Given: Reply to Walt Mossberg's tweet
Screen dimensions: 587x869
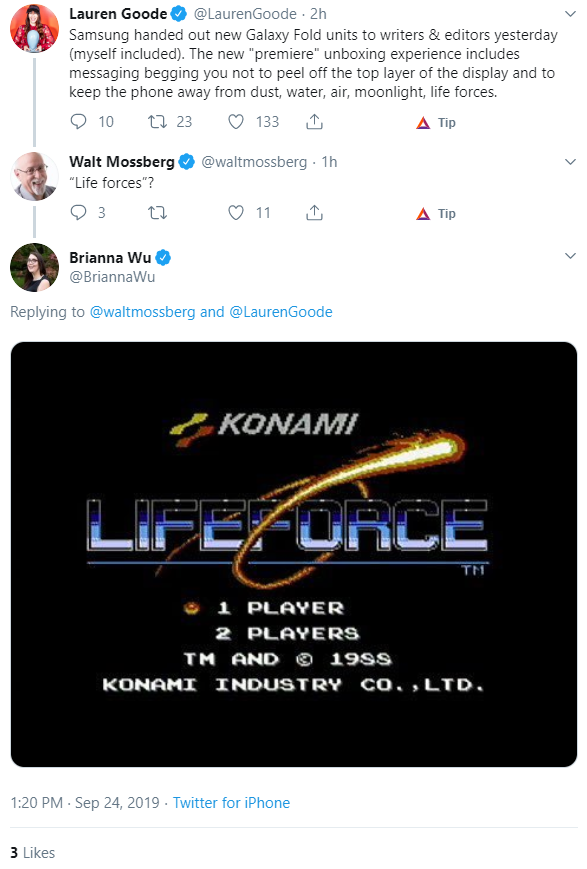Looking at the screenshot, I should [x=79, y=212].
